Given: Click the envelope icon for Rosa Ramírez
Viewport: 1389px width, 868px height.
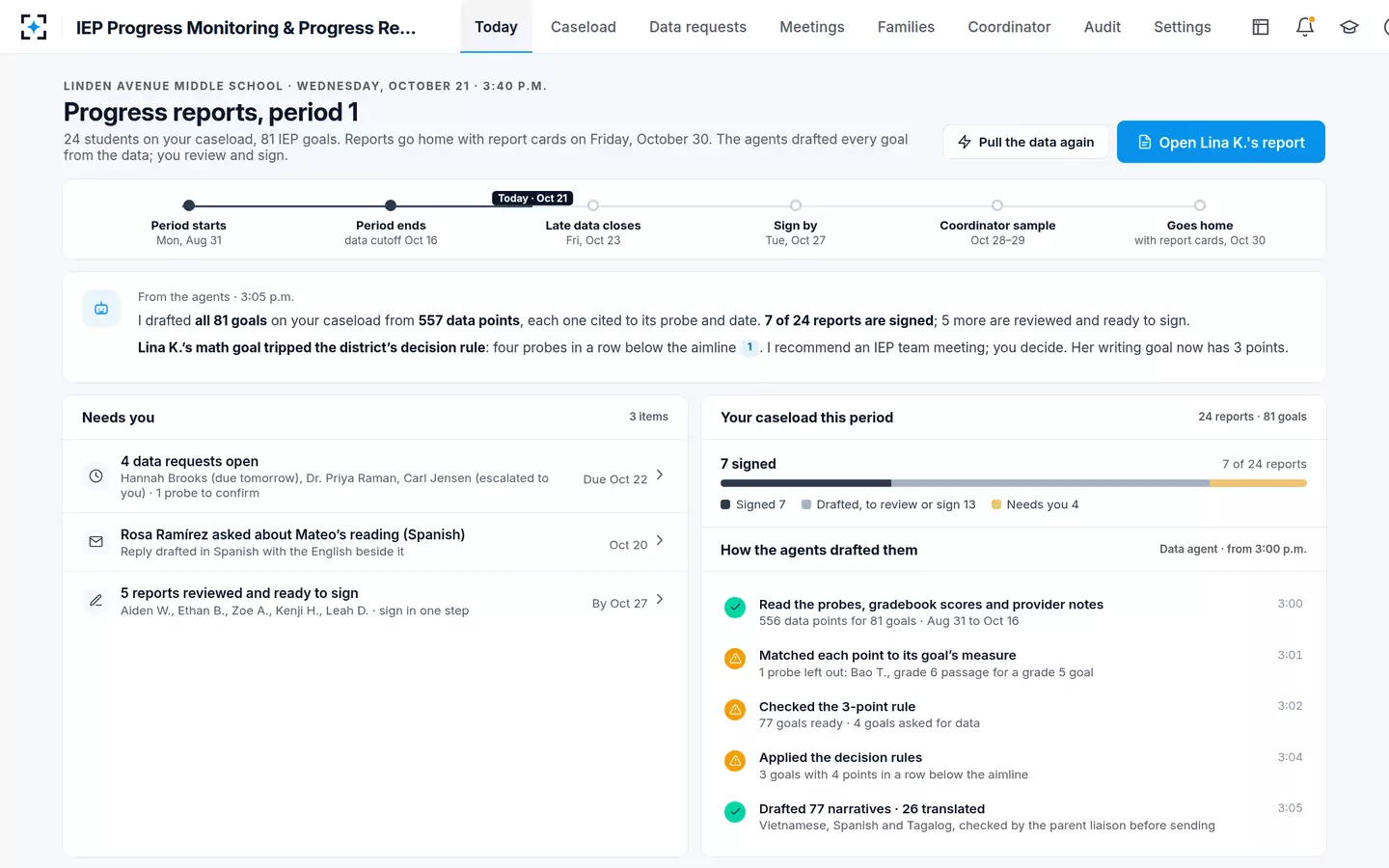Looking at the screenshot, I should coord(95,542).
